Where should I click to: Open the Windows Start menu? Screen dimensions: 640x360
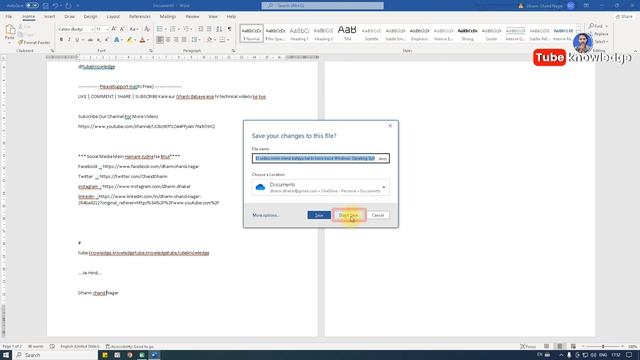[6, 355]
